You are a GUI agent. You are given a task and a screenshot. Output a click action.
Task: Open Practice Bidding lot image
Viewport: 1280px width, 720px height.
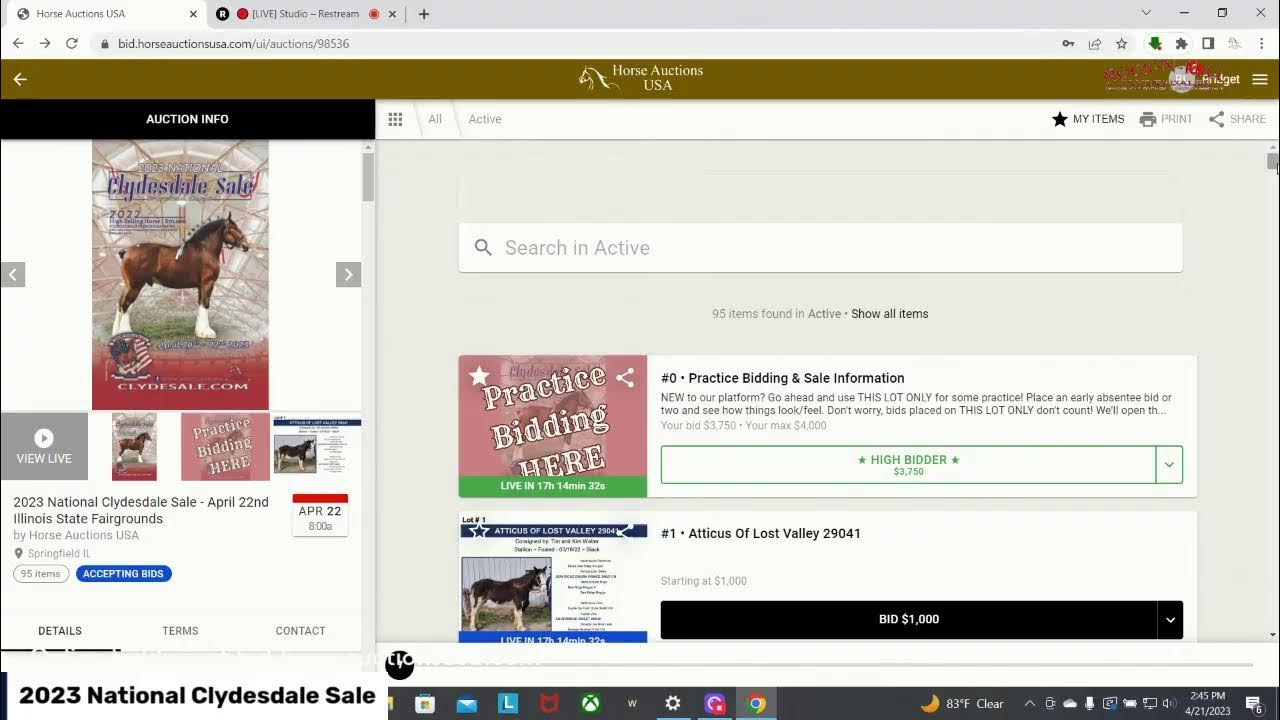pyautogui.click(x=553, y=426)
